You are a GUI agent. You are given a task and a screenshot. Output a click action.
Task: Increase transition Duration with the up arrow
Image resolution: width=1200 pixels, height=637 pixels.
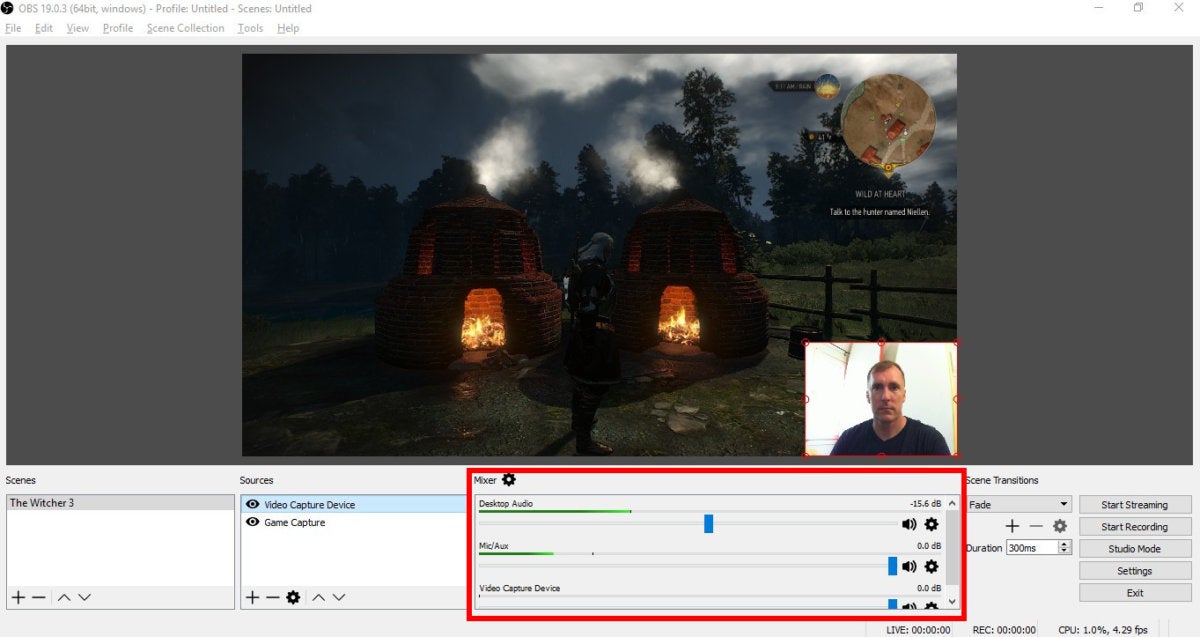1064,544
